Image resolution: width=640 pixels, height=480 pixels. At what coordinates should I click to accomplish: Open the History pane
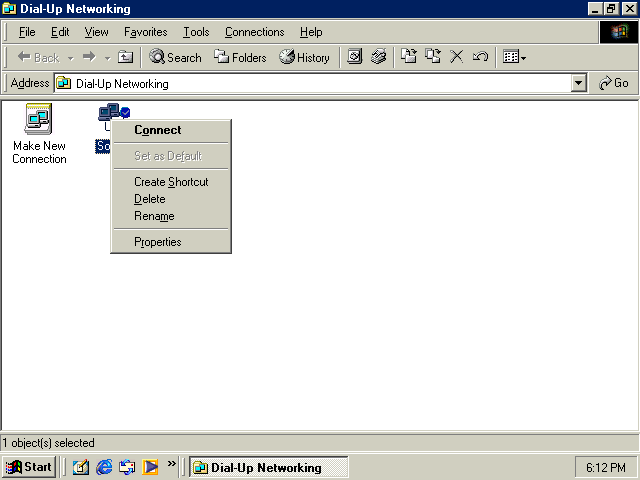(304, 58)
